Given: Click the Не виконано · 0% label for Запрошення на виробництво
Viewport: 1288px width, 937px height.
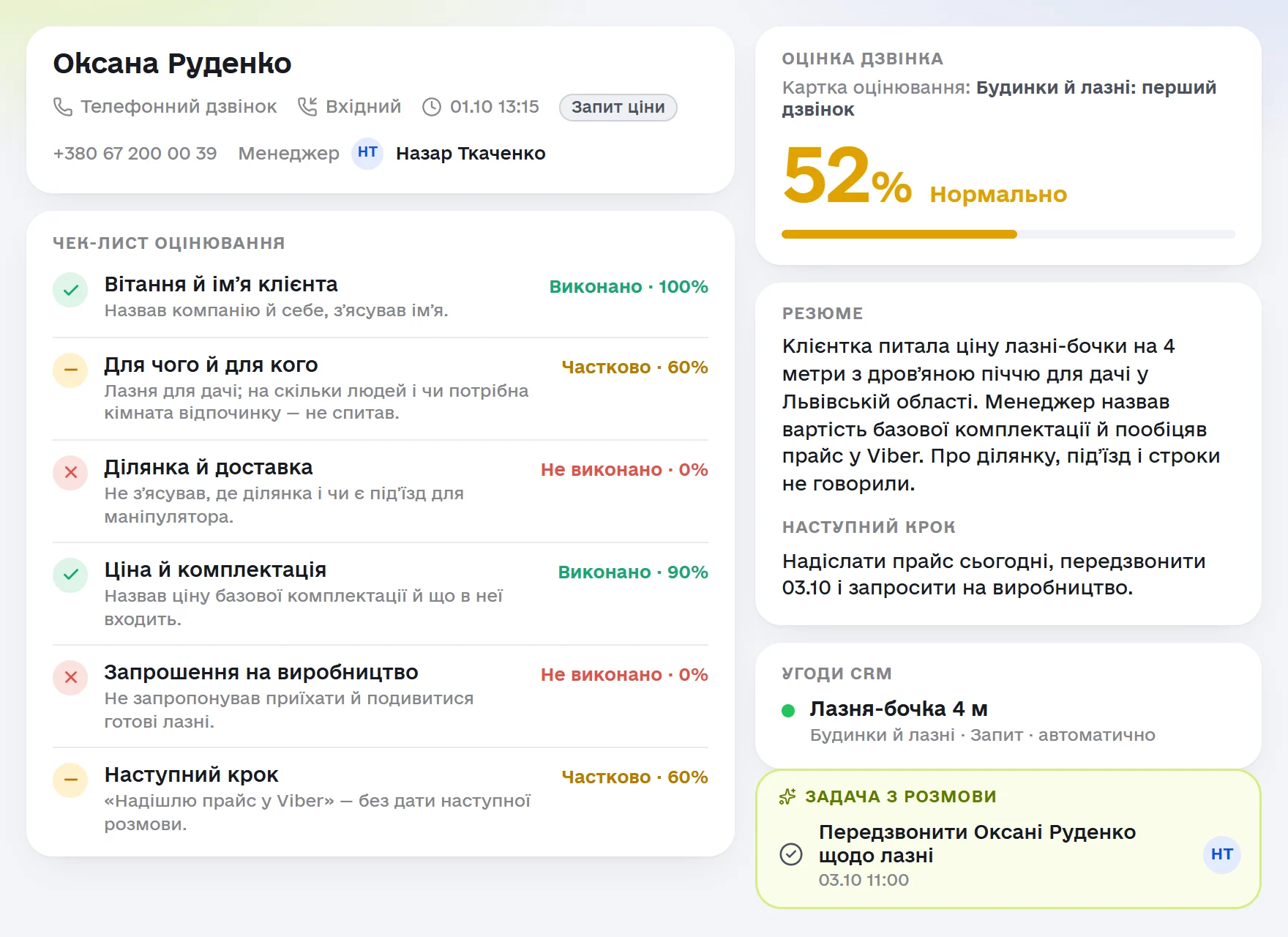Looking at the screenshot, I should click(x=624, y=674).
